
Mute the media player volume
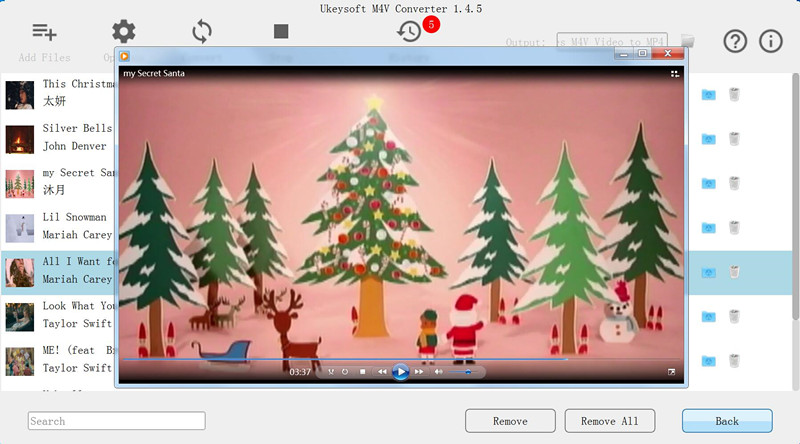pyautogui.click(x=439, y=372)
